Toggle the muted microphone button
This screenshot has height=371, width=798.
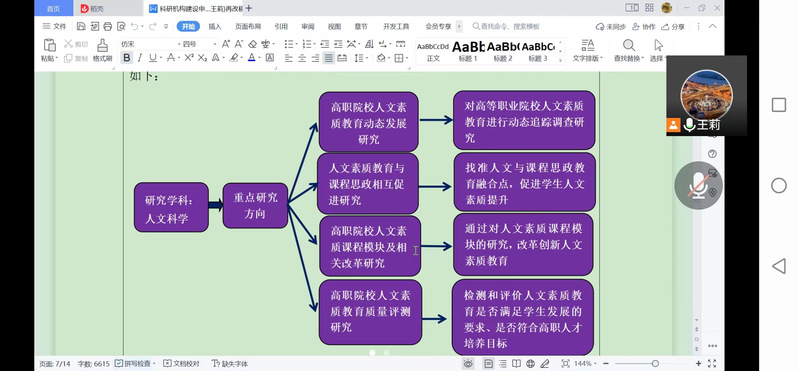coord(699,185)
